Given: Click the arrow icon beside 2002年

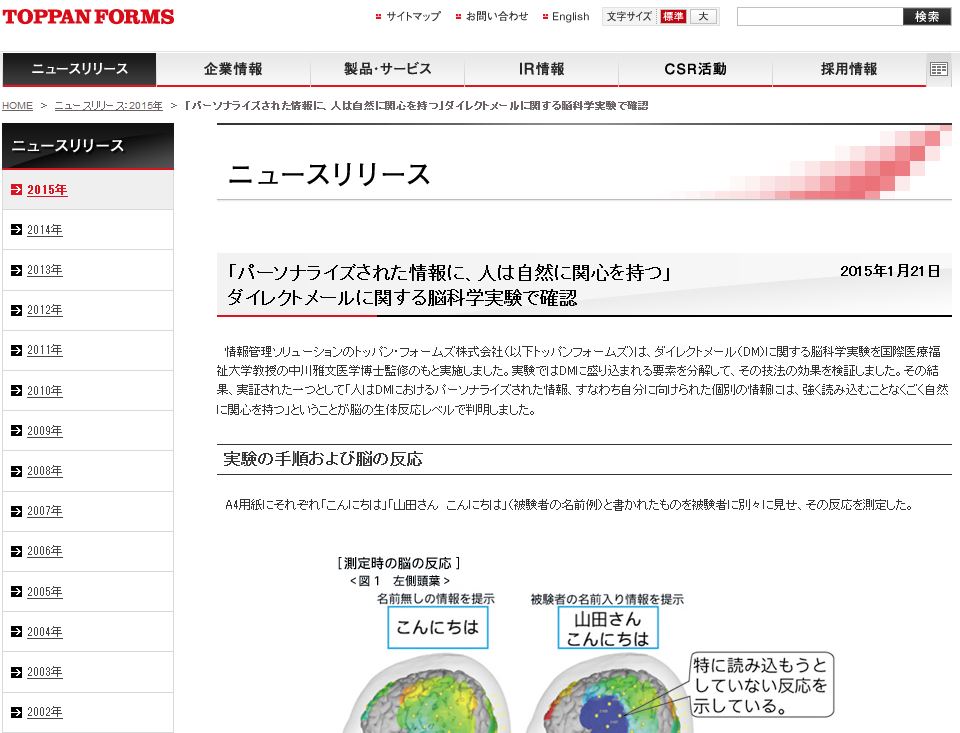Looking at the screenshot, I should point(17,712).
